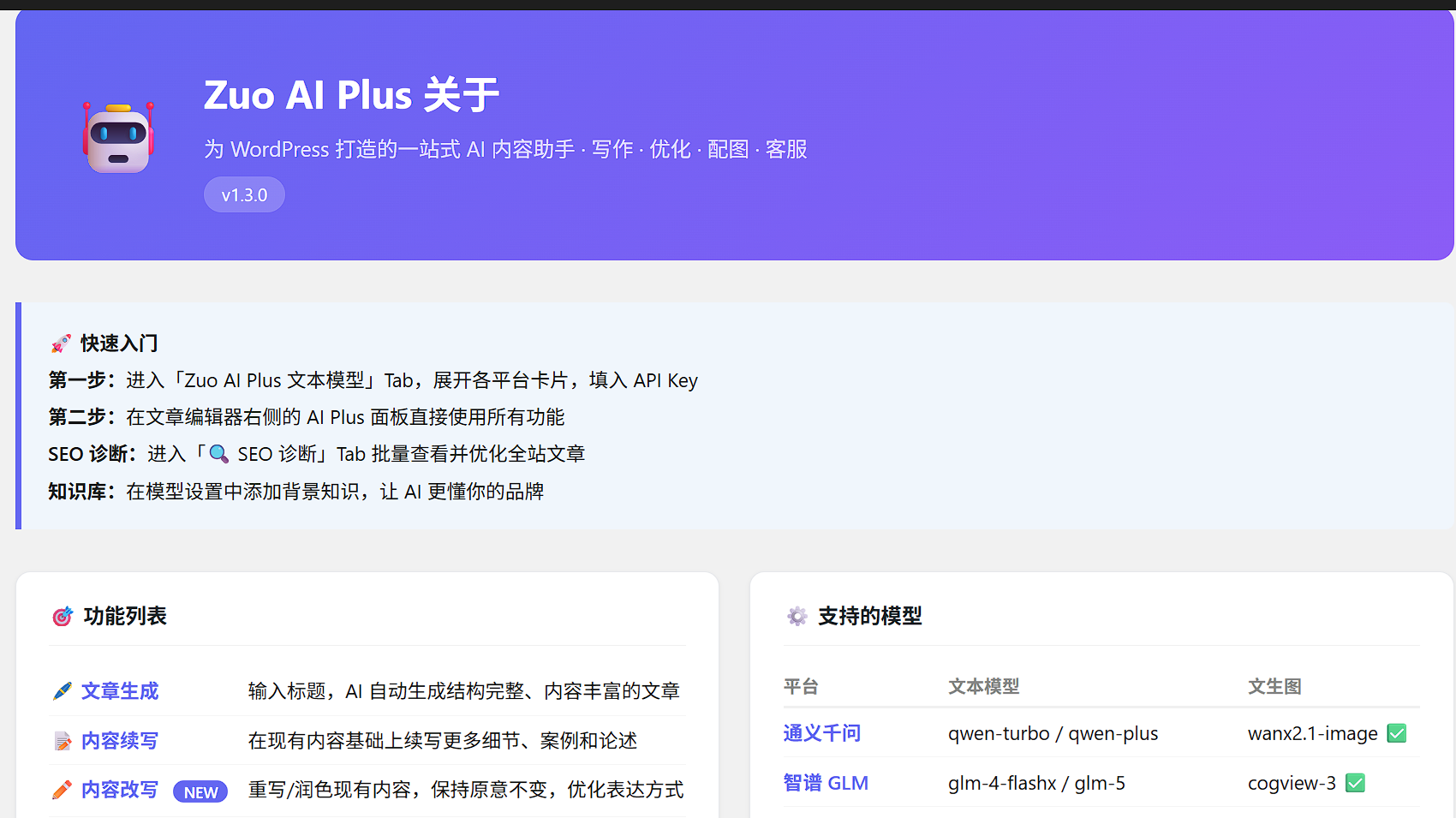Click the Zuo AI Plus 关于 title

click(x=351, y=95)
